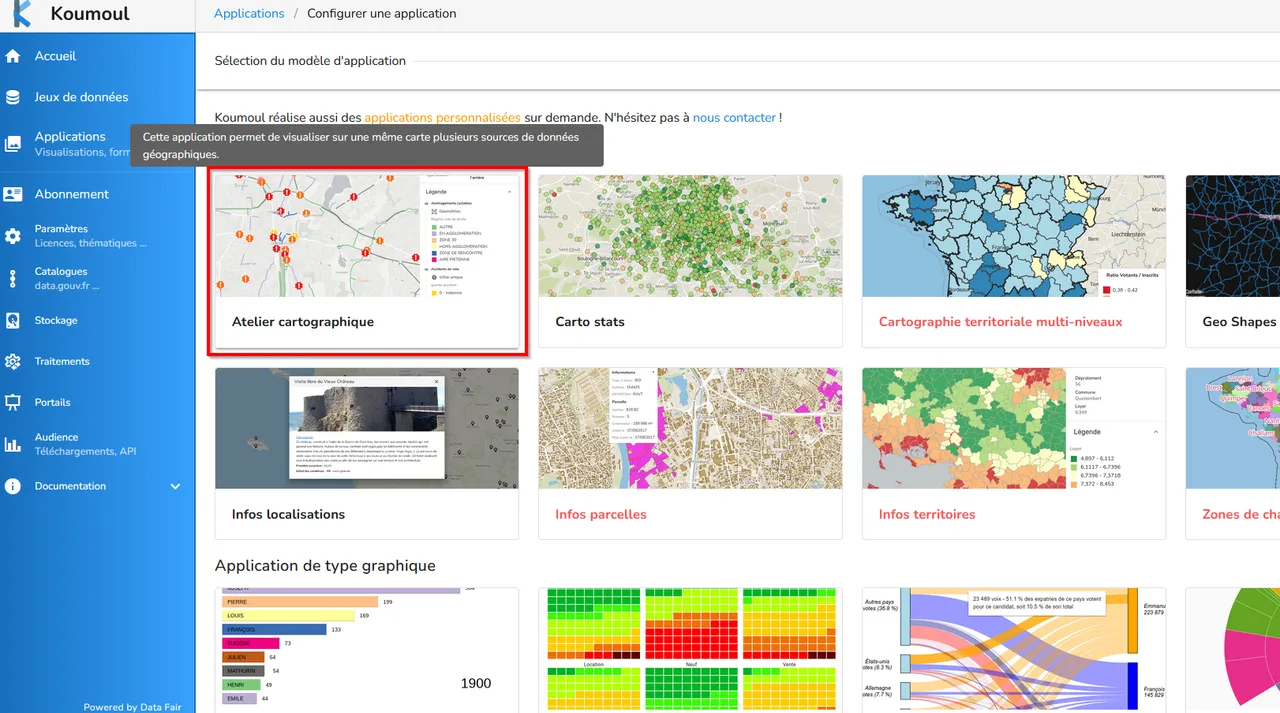Screen dimensions: 1280x713
Task: Click the Configurer une application breadcrumb text
Action: [381, 14]
